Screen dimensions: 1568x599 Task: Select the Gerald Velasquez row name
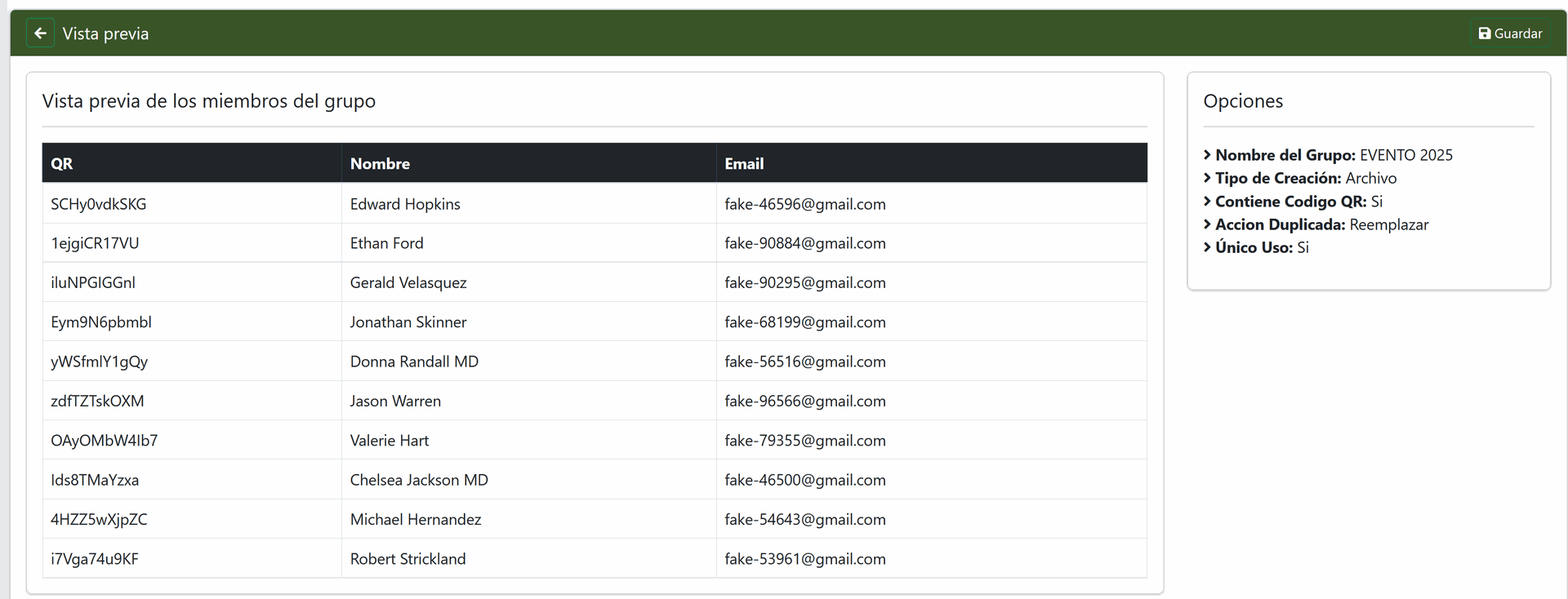click(408, 282)
